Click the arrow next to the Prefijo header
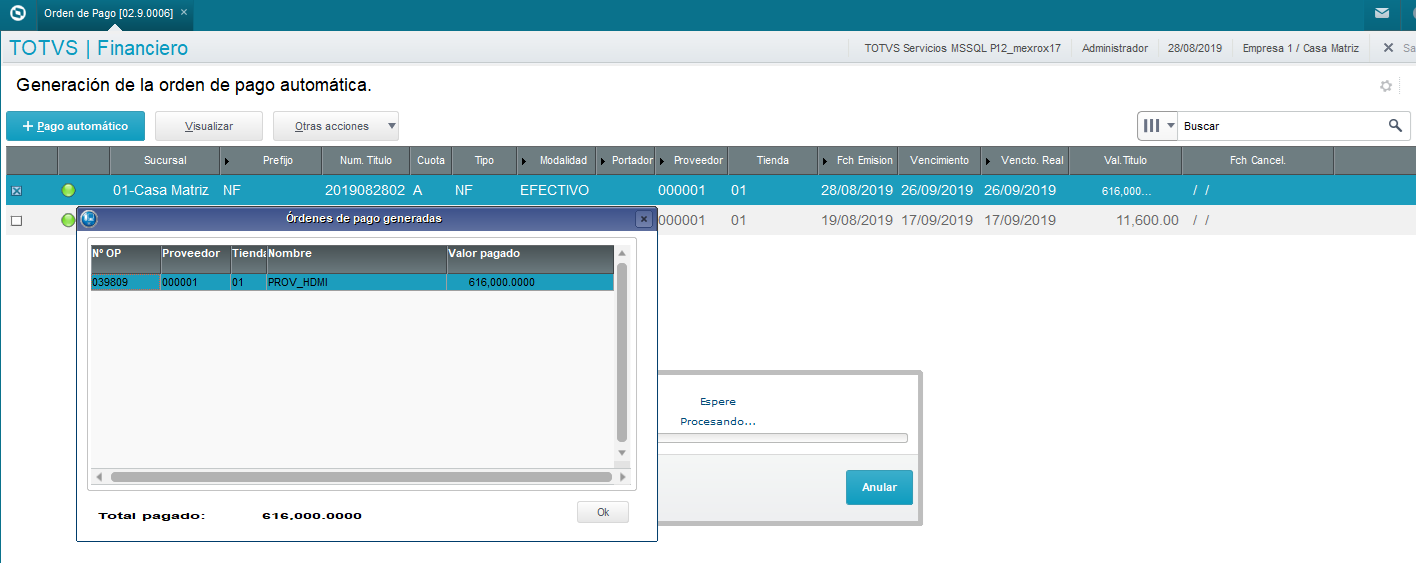The image size is (1416, 563). click(226, 161)
